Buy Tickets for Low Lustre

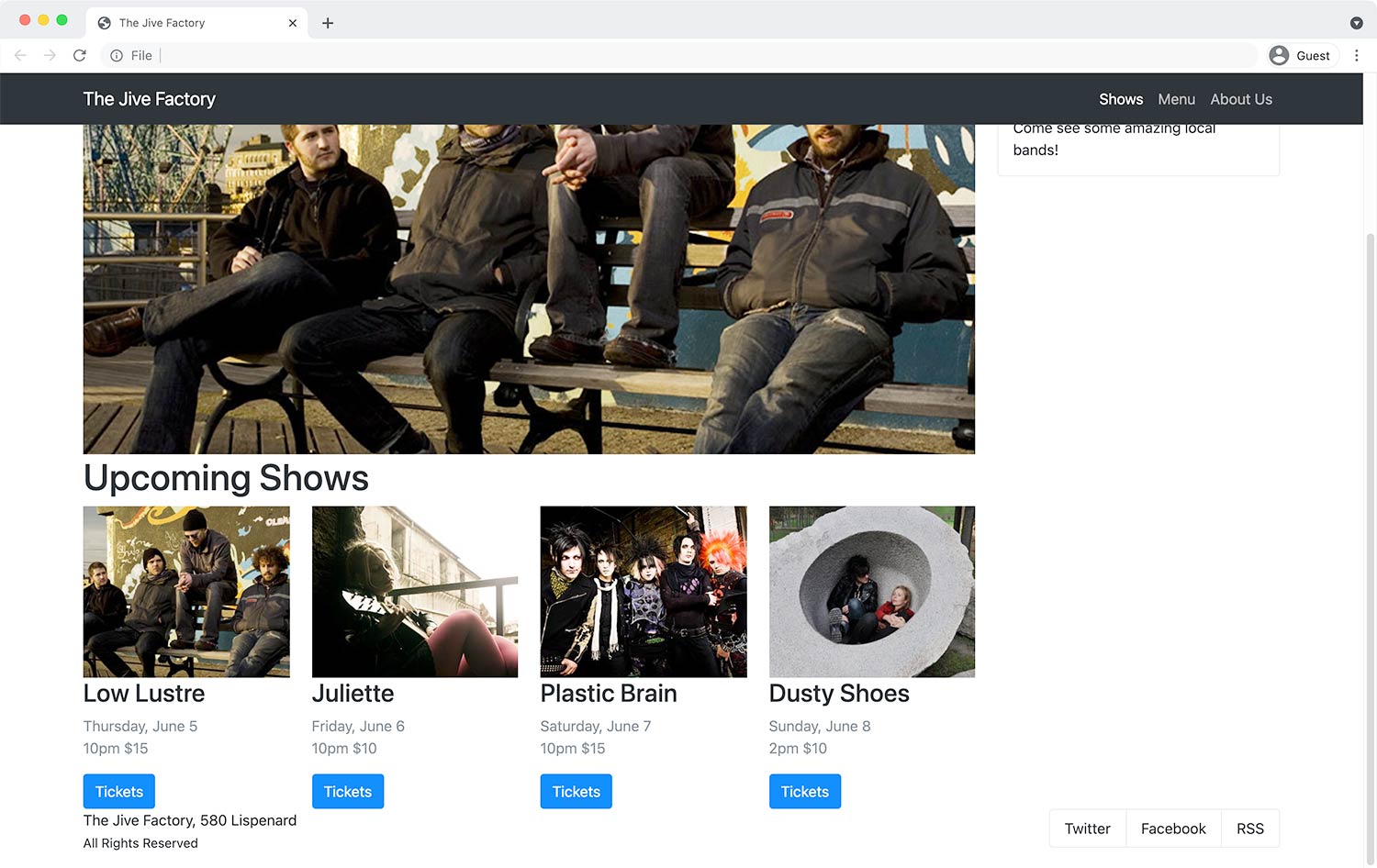coord(118,791)
